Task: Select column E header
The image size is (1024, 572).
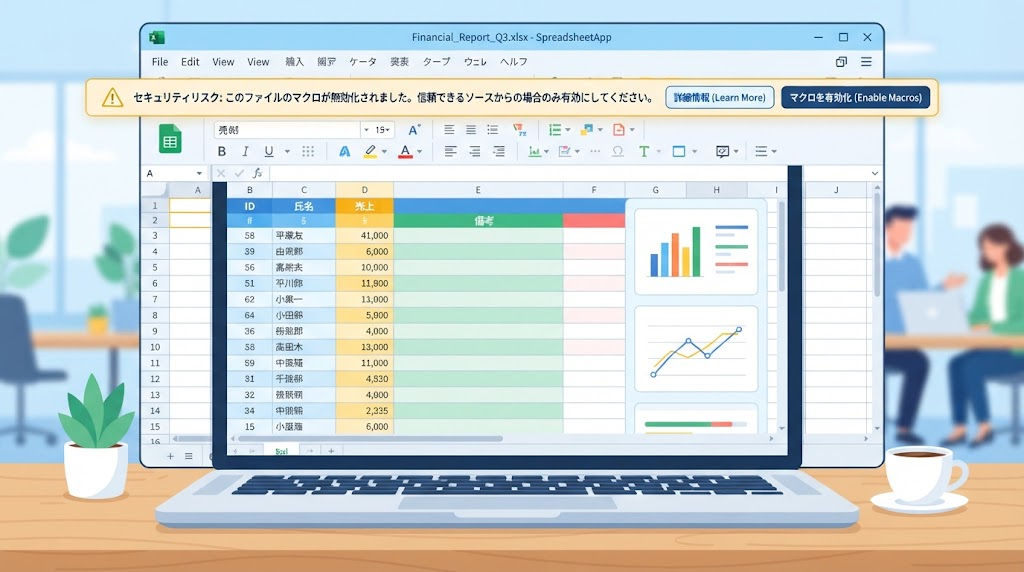Action: [x=478, y=190]
